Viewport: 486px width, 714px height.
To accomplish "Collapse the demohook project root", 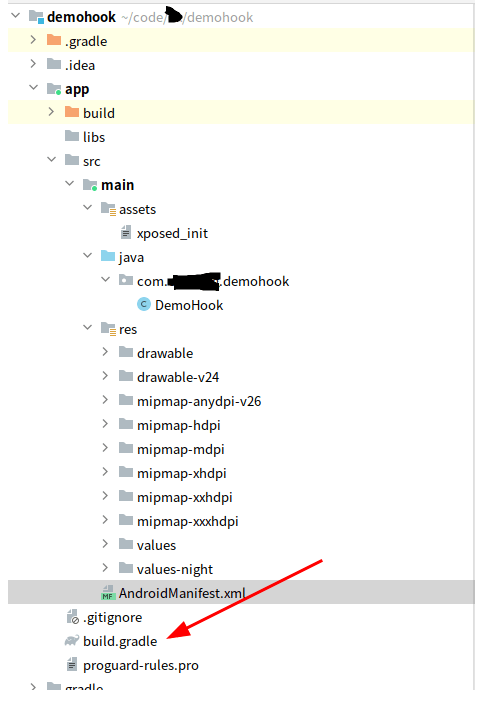I will click(15, 16).
